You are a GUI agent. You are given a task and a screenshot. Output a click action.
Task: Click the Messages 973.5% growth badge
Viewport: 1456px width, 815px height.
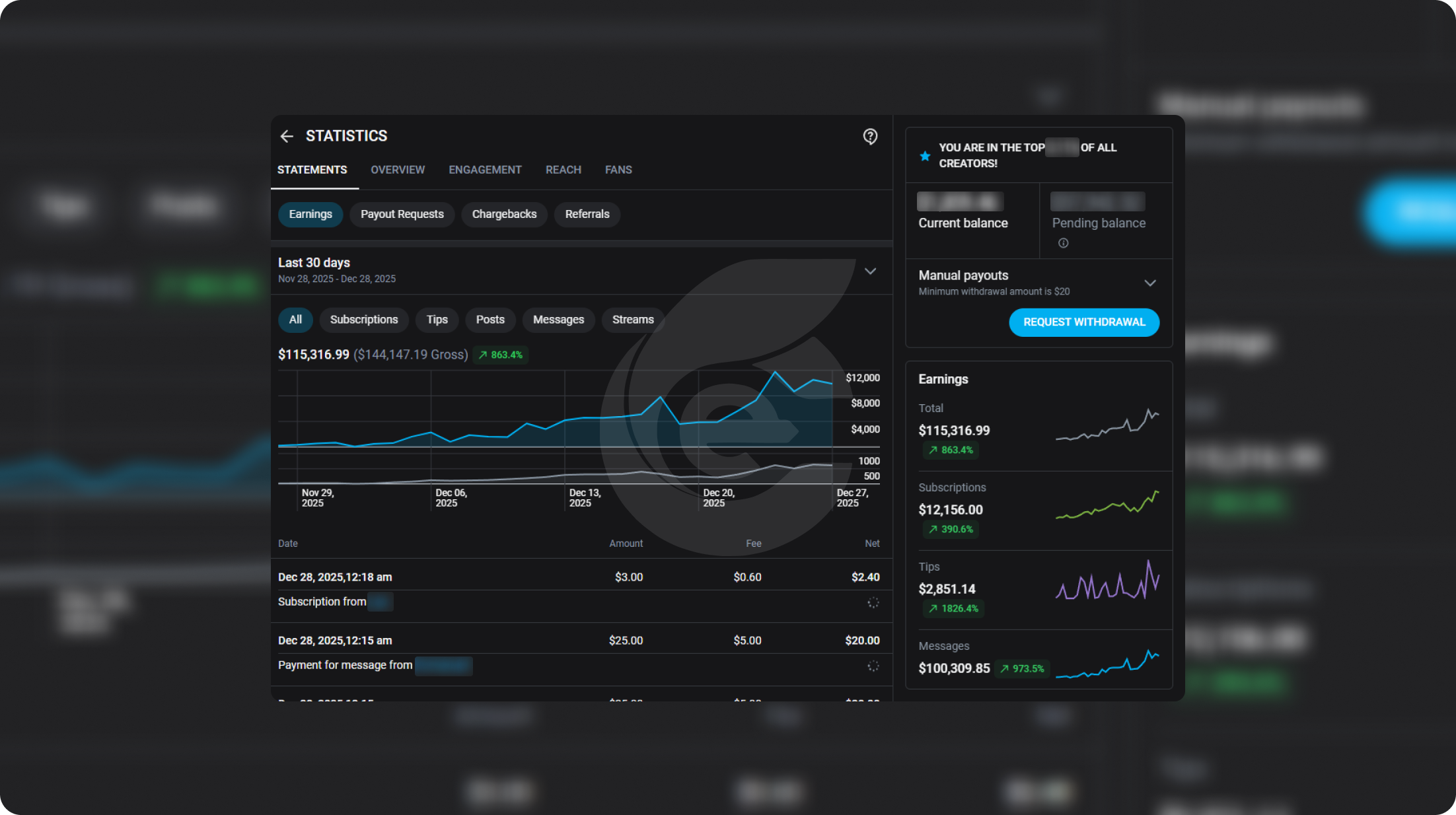tap(1022, 668)
